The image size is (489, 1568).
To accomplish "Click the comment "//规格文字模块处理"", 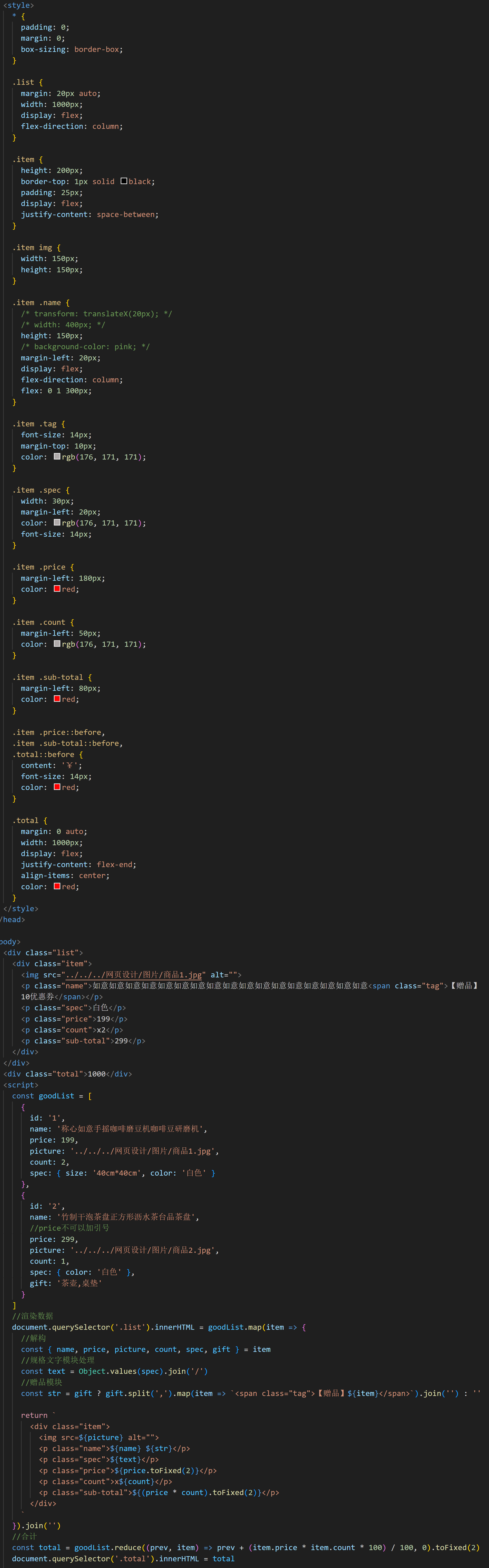I will pos(58,1360).
